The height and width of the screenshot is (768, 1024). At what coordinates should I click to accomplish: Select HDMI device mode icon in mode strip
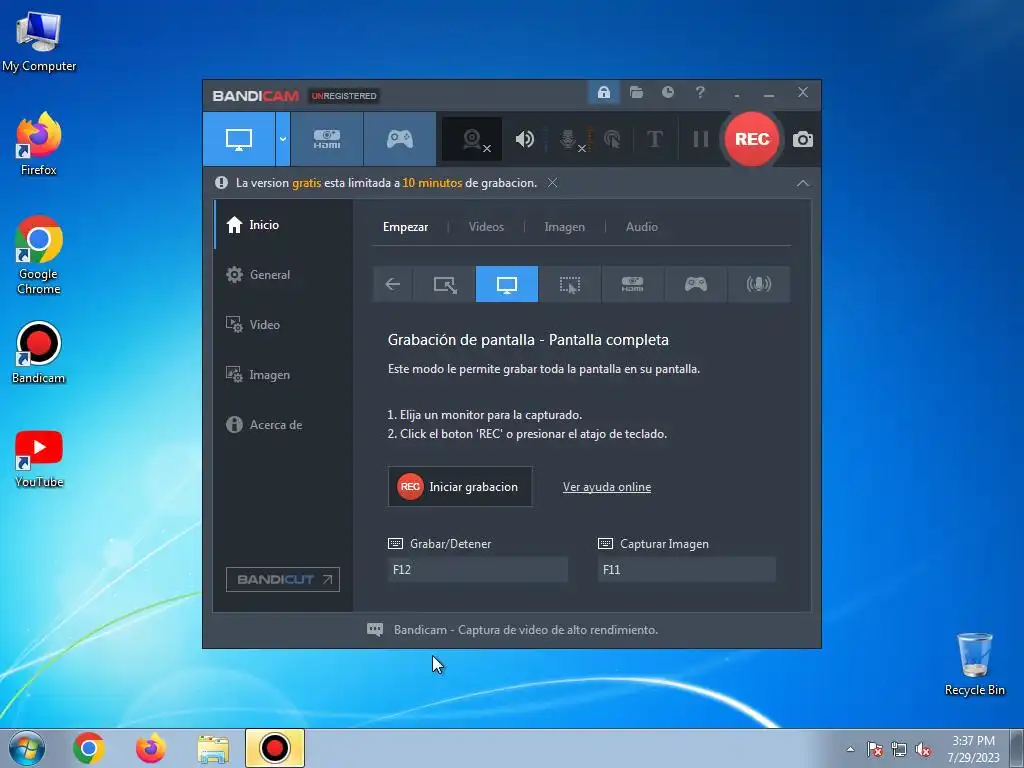tap(632, 284)
